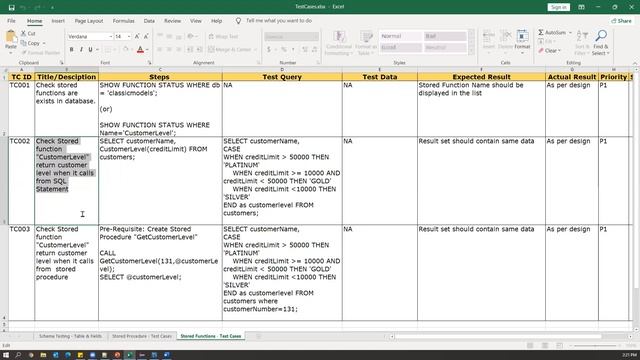Click the Expected Result header cell
The image size is (640, 360).
(481, 77)
